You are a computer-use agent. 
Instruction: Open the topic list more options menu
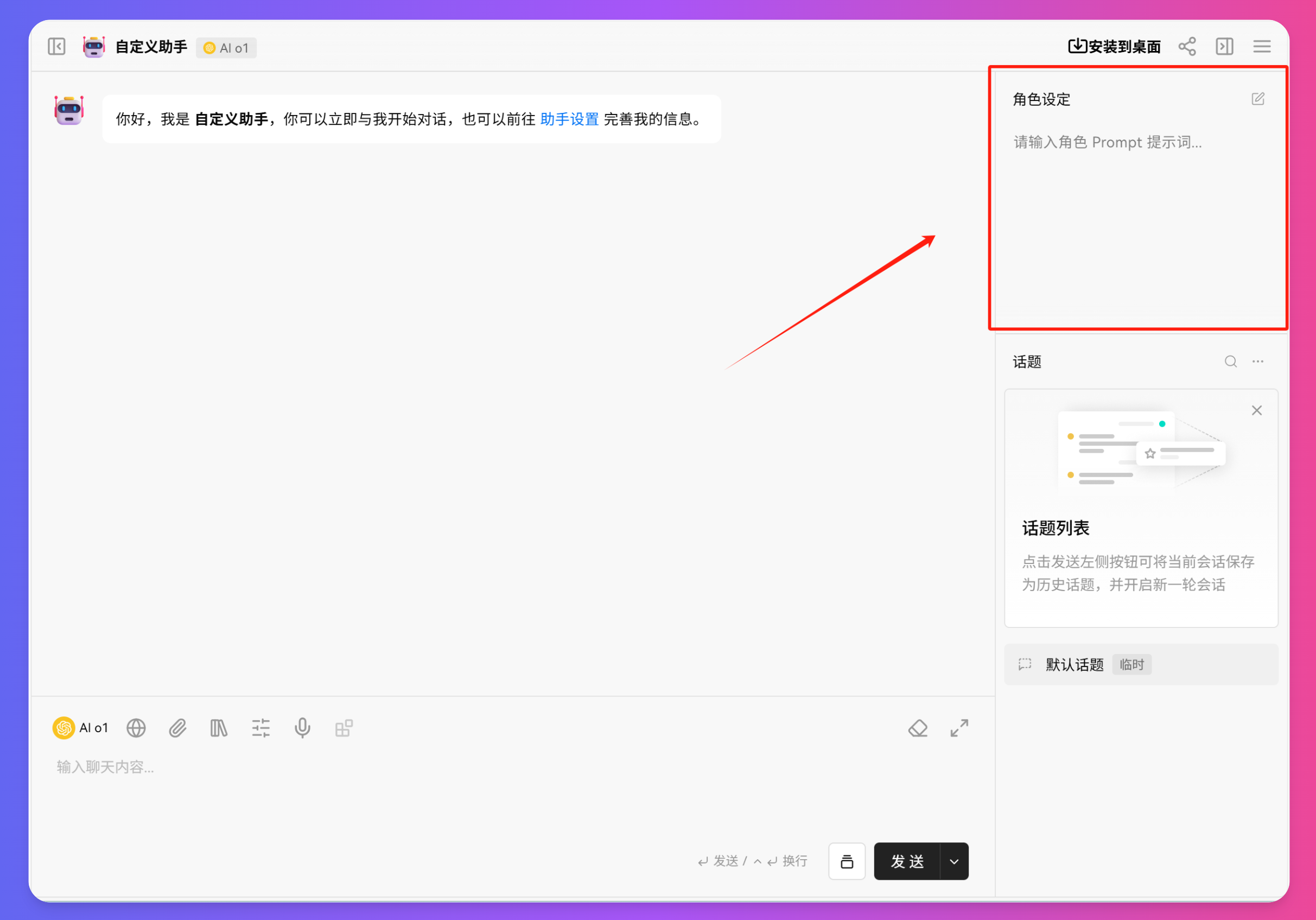point(1258,361)
